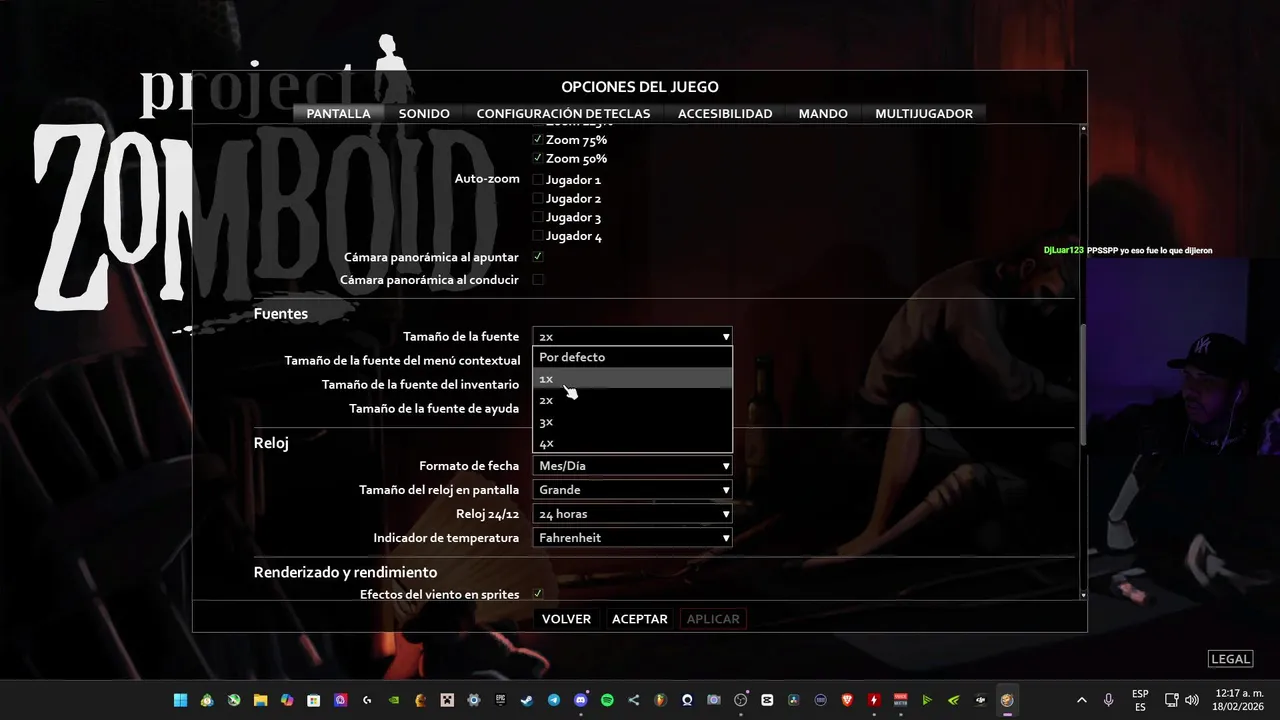The width and height of the screenshot is (1280, 720).
Task: Open the Reloj 24/12 dropdown
Action: pos(632,514)
